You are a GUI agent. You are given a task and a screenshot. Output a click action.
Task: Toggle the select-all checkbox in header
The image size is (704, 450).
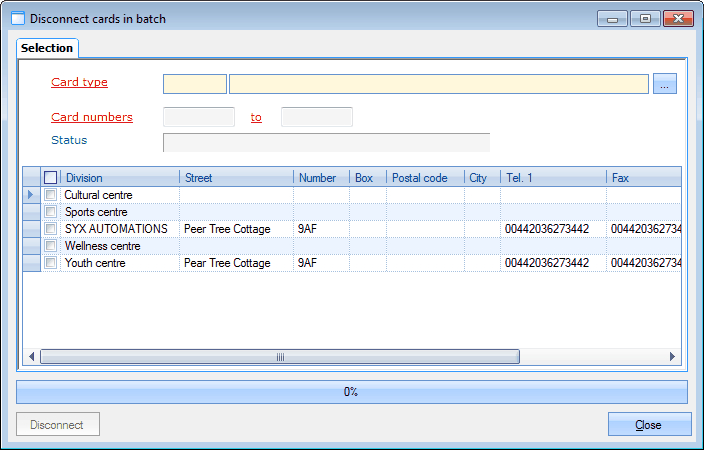tap(51, 178)
